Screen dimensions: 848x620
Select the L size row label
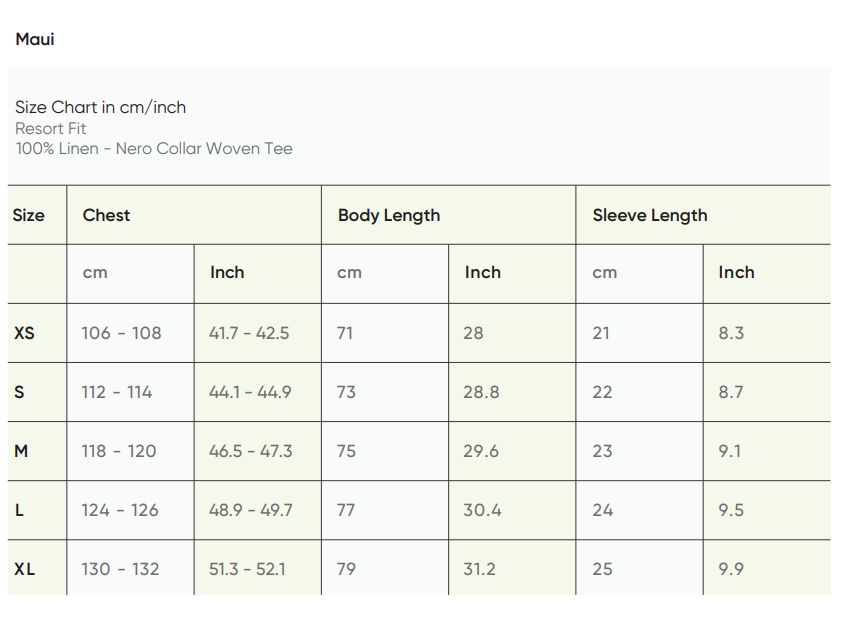19,510
